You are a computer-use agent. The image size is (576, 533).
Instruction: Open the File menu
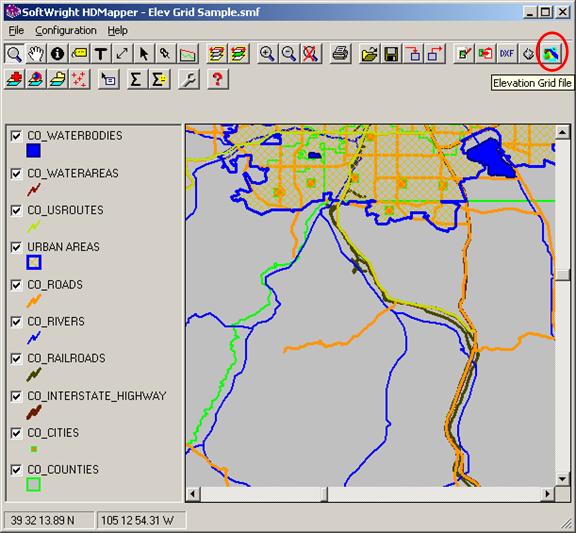[x=16, y=30]
